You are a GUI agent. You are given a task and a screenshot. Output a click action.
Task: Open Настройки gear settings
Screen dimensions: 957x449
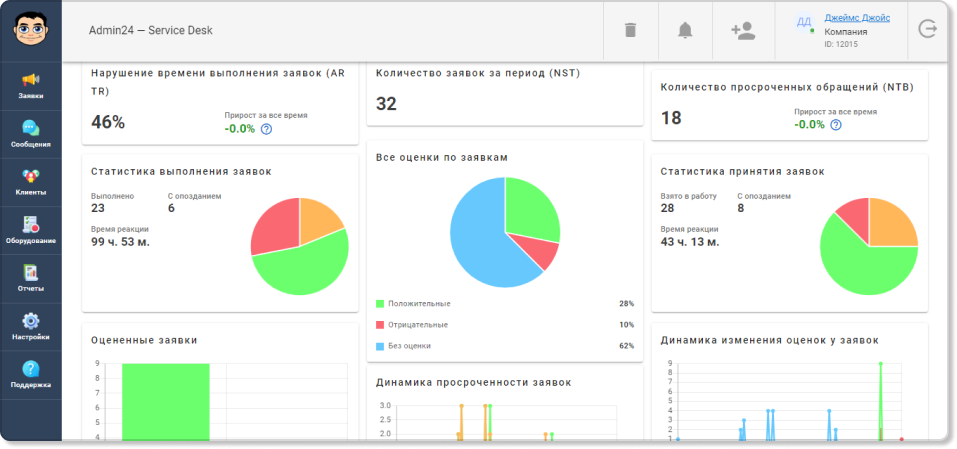[x=31, y=327]
